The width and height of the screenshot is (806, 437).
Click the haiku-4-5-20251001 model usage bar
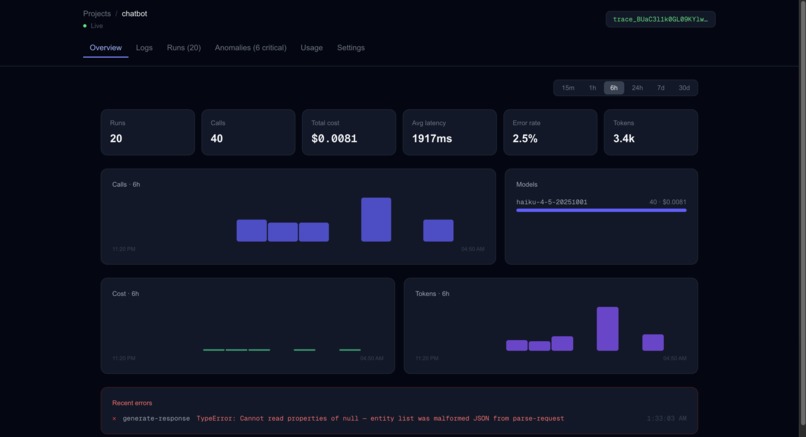tap(601, 210)
